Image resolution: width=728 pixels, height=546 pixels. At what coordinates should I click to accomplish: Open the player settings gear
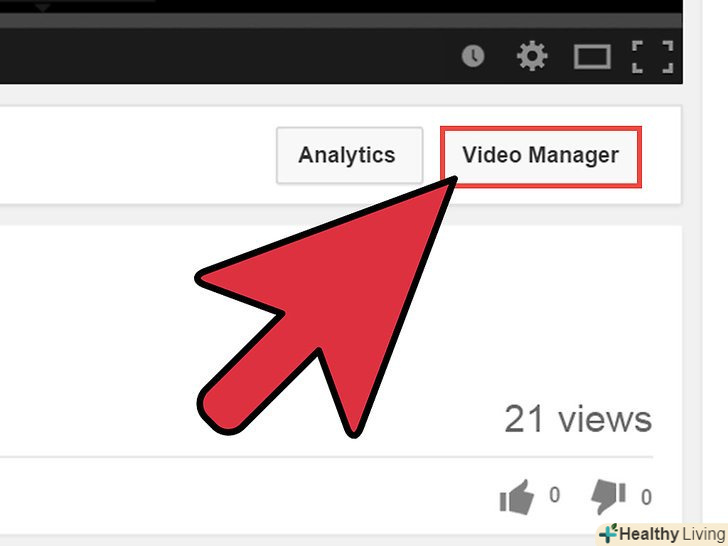click(532, 56)
